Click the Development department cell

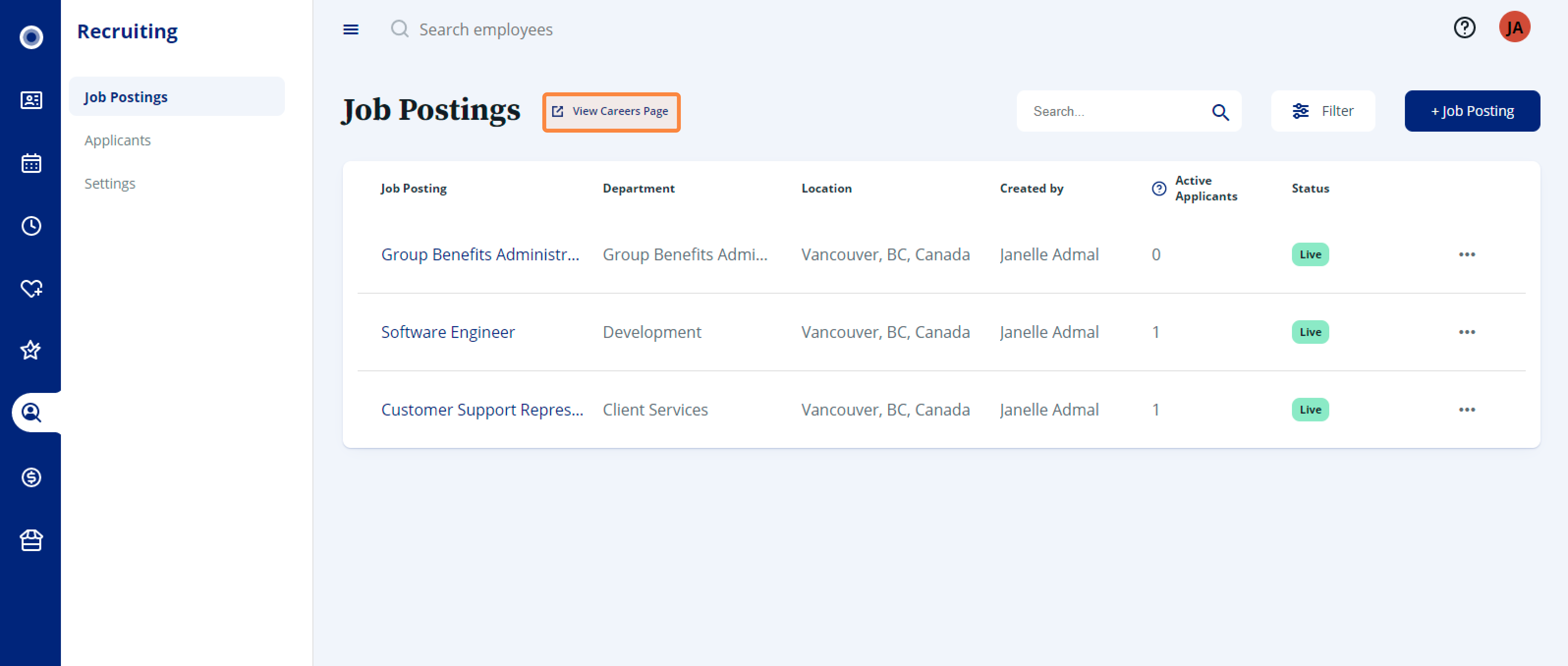(651, 332)
